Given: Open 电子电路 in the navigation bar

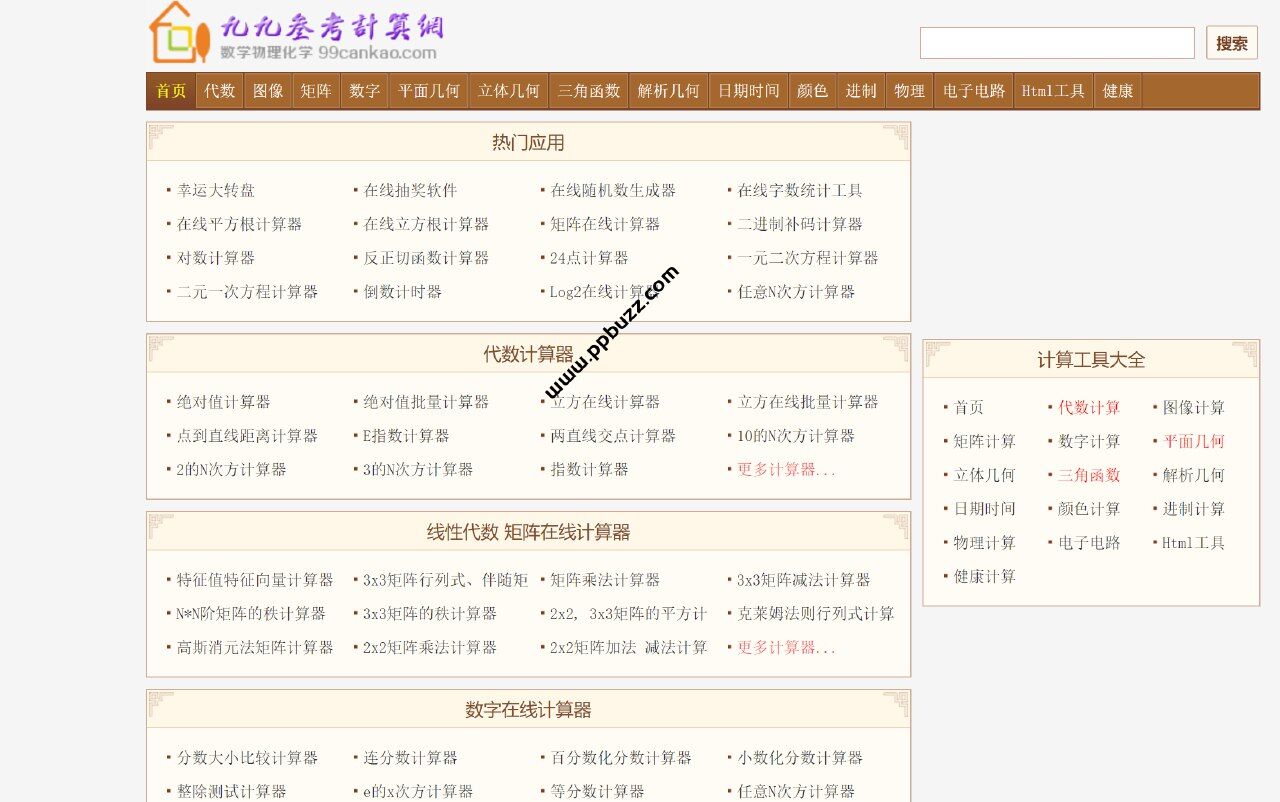Looking at the screenshot, I should pyautogui.click(x=974, y=91).
